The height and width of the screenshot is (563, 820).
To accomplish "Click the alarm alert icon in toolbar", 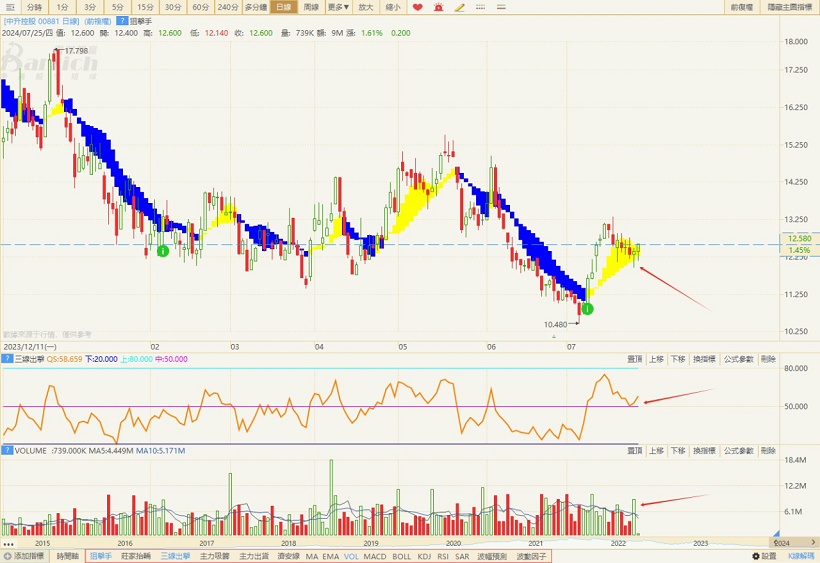I will click(439, 7).
